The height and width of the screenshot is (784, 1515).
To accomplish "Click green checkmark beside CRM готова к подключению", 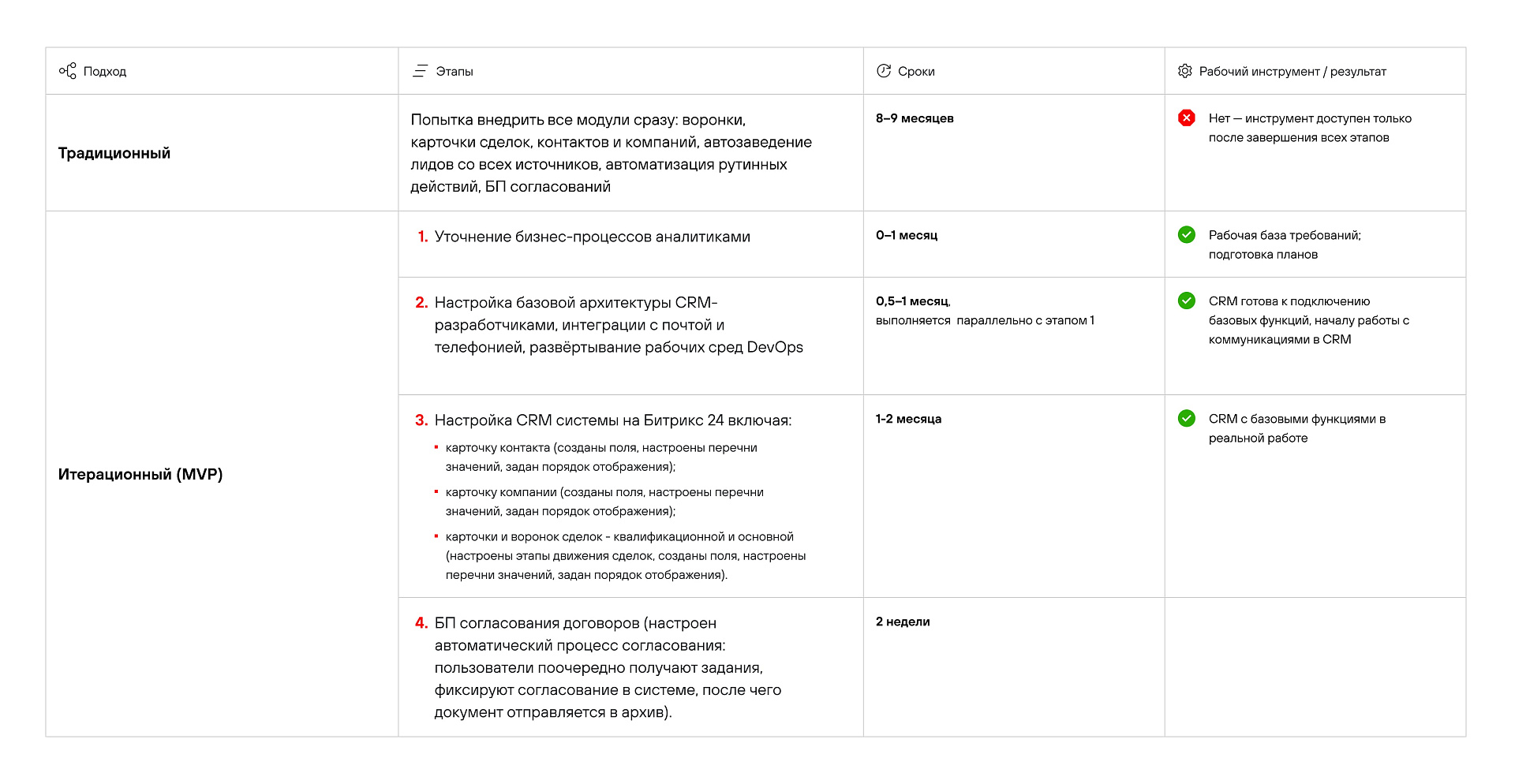I will click(x=1186, y=301).
